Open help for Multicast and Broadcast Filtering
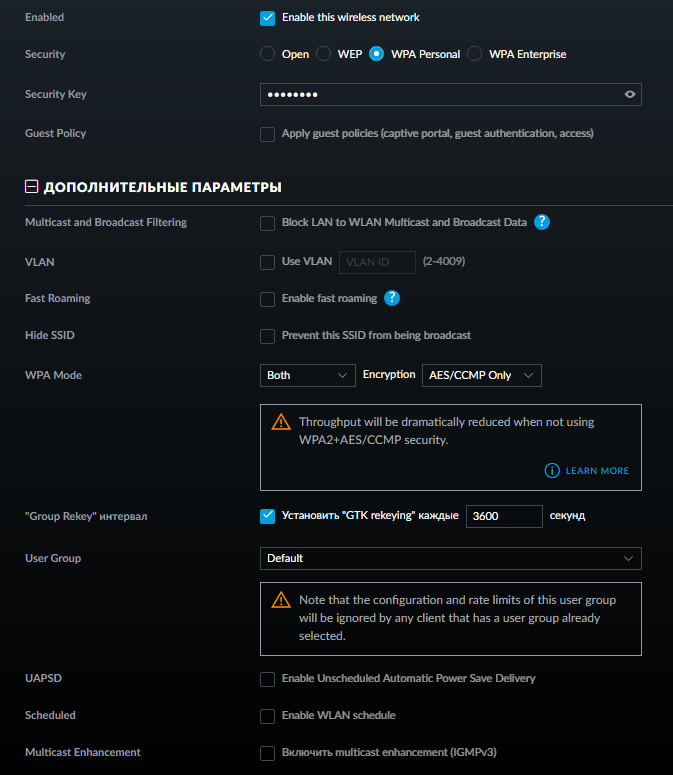Viewport: 673px width, 775px height. [x=542, y=222]
